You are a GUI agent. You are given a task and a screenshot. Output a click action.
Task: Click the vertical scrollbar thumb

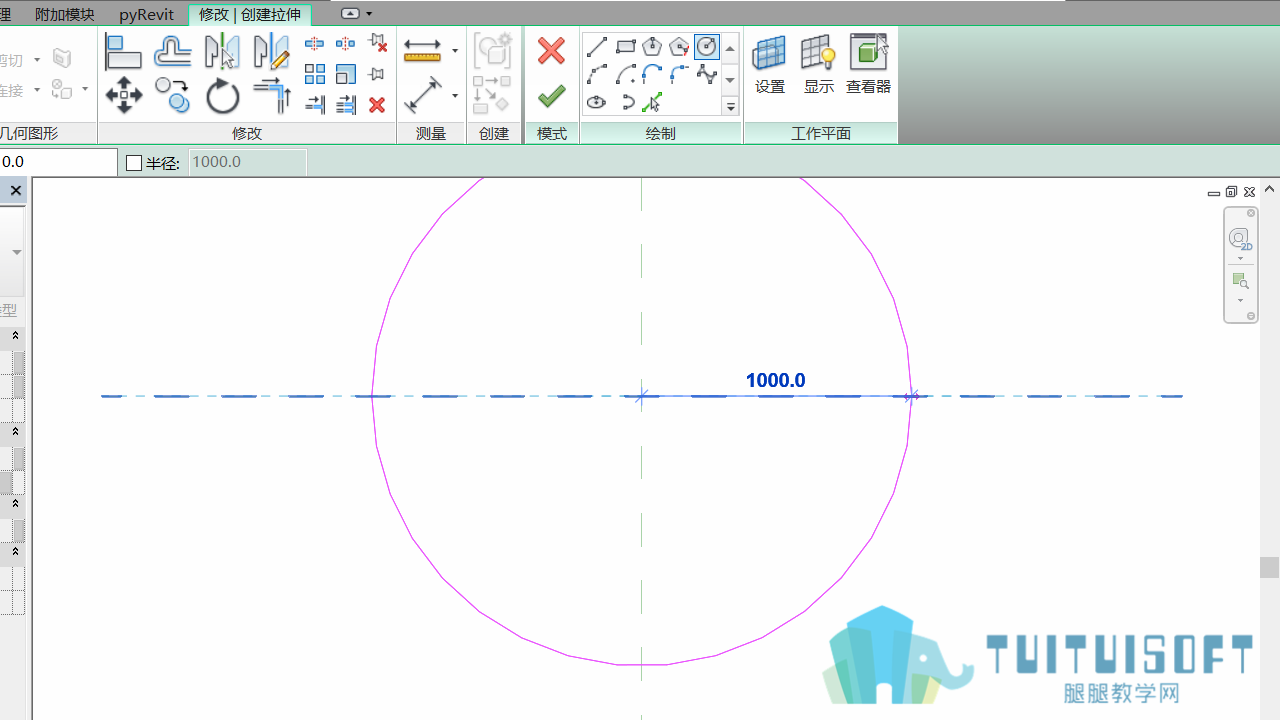[x=1269, y=567]
